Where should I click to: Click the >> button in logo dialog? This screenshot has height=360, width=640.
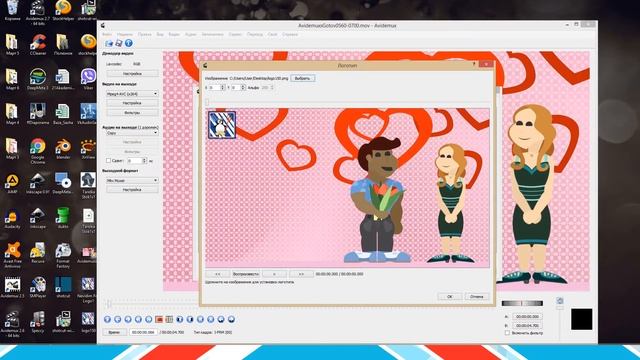coord(301,274)
